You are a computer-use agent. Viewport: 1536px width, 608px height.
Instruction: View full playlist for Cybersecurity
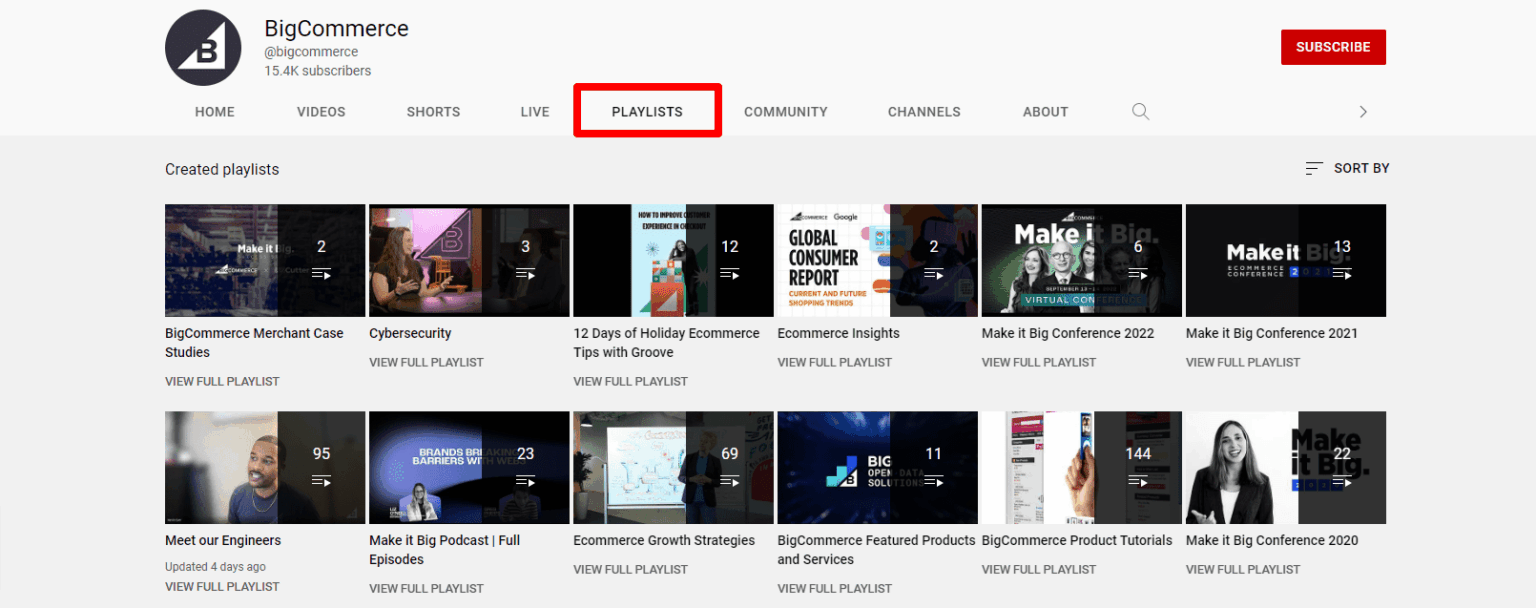coord(426,362)
